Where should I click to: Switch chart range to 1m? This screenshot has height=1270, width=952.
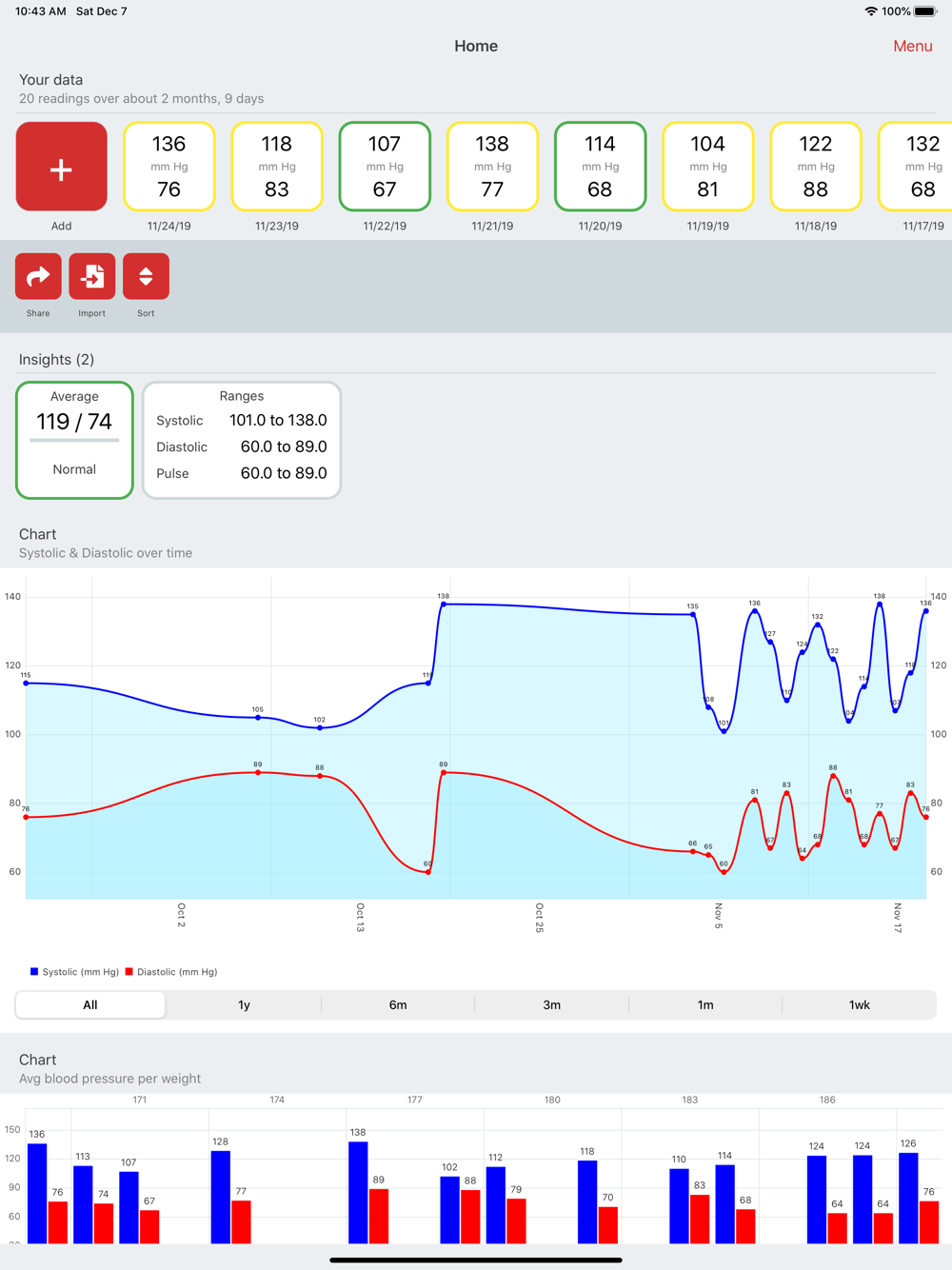[705, 1004]
